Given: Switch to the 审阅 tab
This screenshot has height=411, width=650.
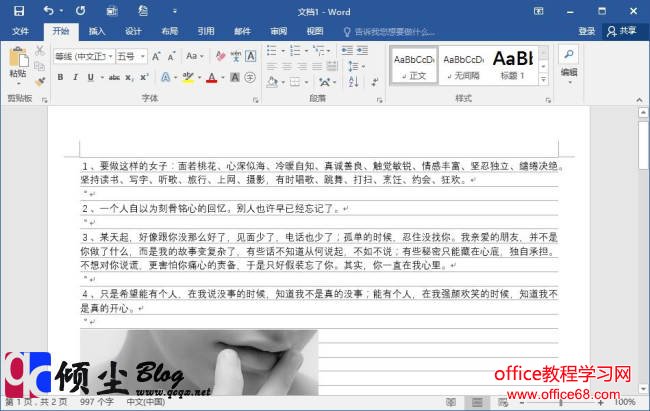Looking at the screenshot, I should [x=279, y=31].
